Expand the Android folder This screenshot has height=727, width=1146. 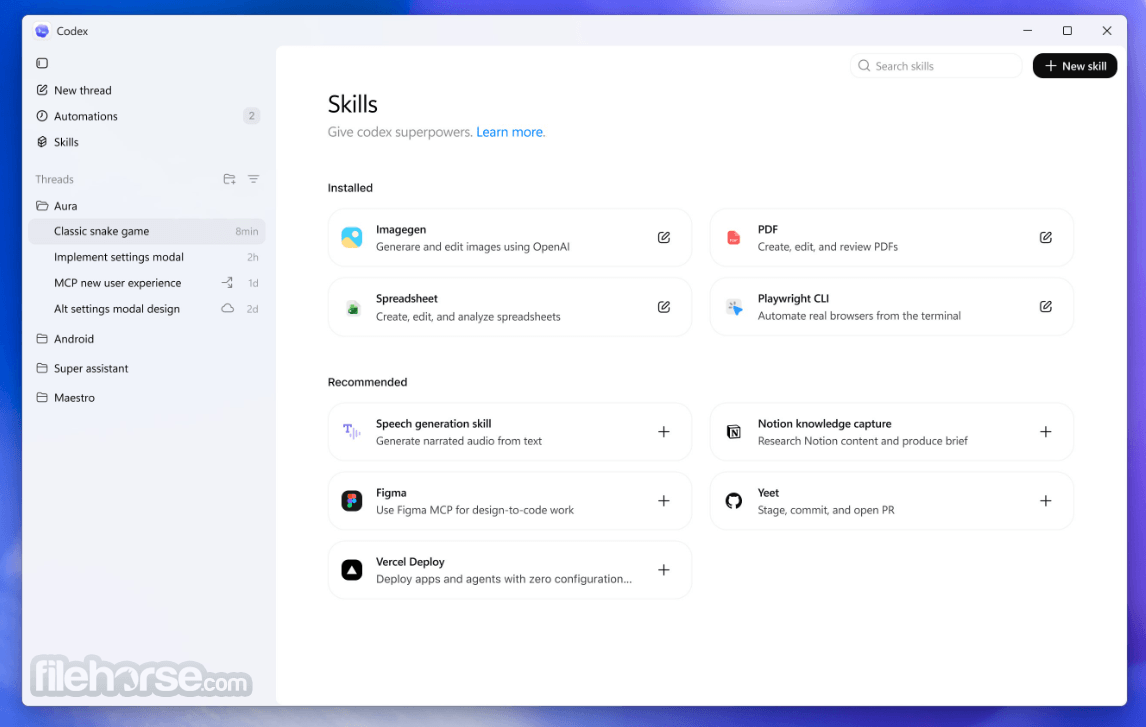tap(66, 339)
